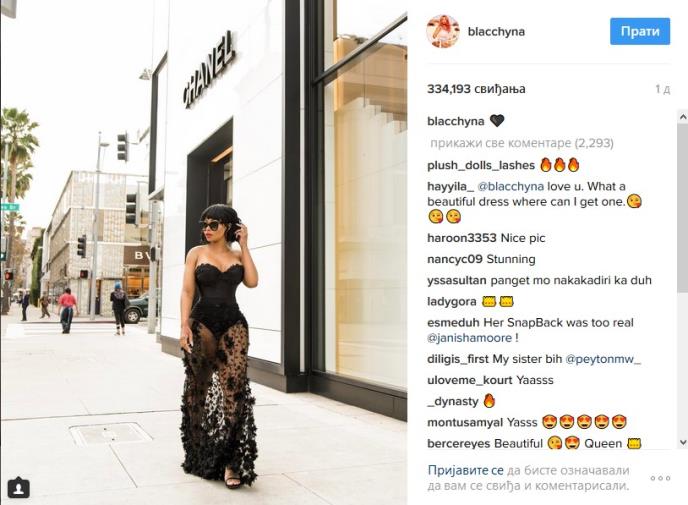Click the main Chanel street photo
This screenshot has width=688, height=505.
point(204,252)
